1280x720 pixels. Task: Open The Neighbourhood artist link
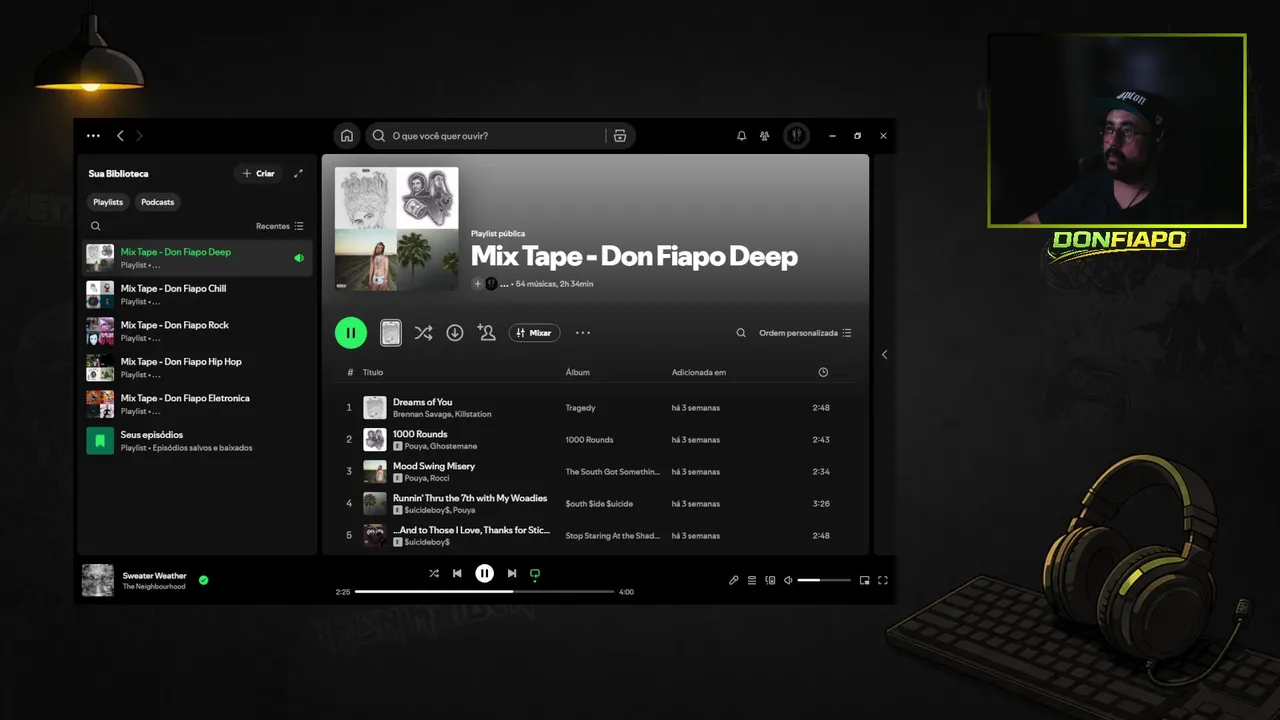[x=154, y=587]
